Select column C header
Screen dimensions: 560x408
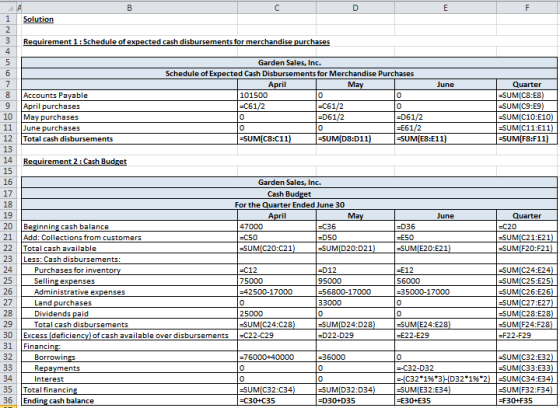click(x=277, y=8)
